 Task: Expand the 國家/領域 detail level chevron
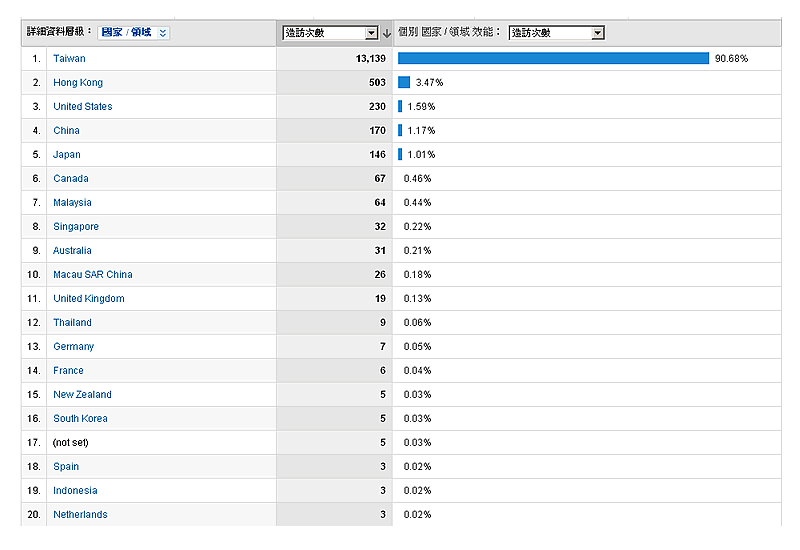click(163, 32)
